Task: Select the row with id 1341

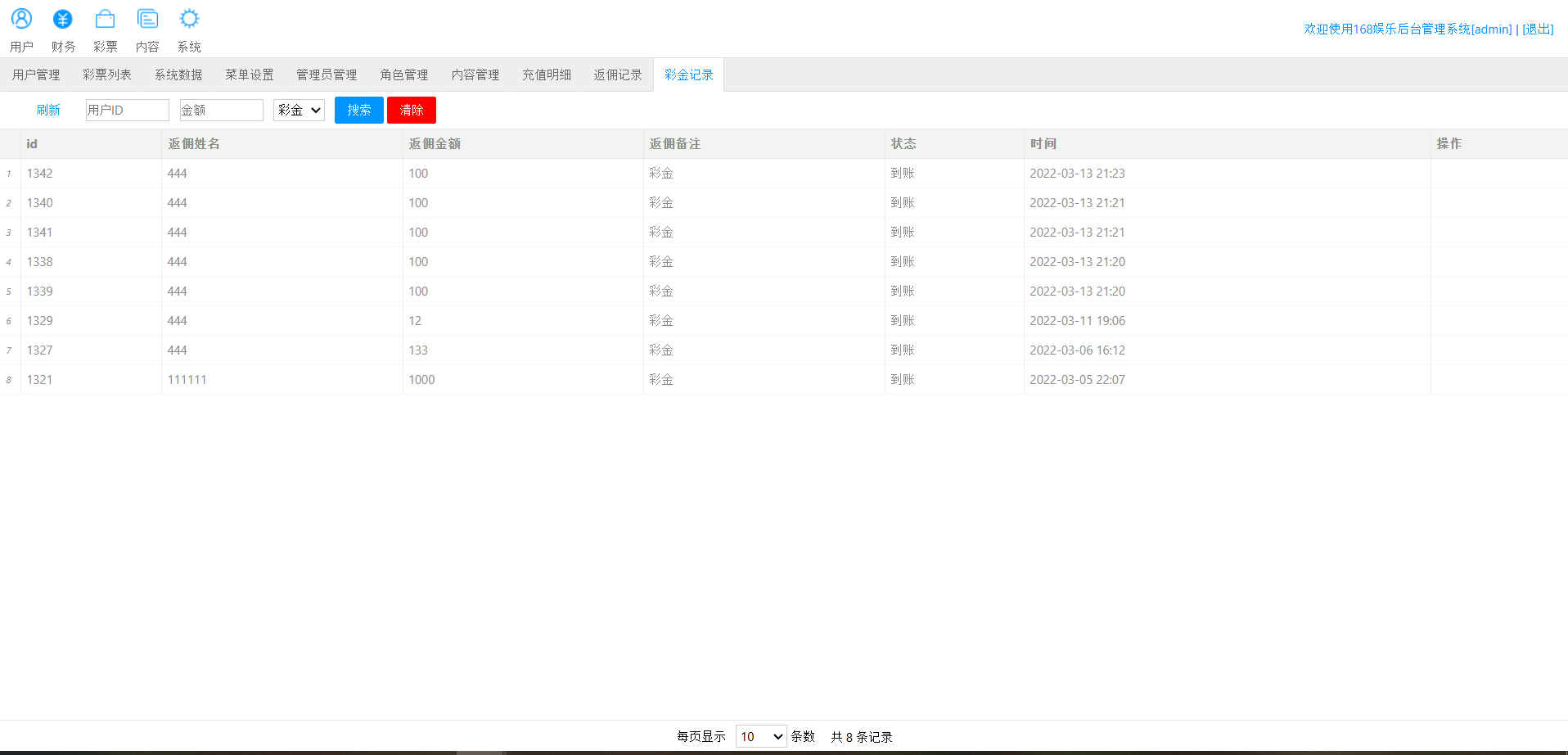Action: pyautogui.click(x=784, y=232)
